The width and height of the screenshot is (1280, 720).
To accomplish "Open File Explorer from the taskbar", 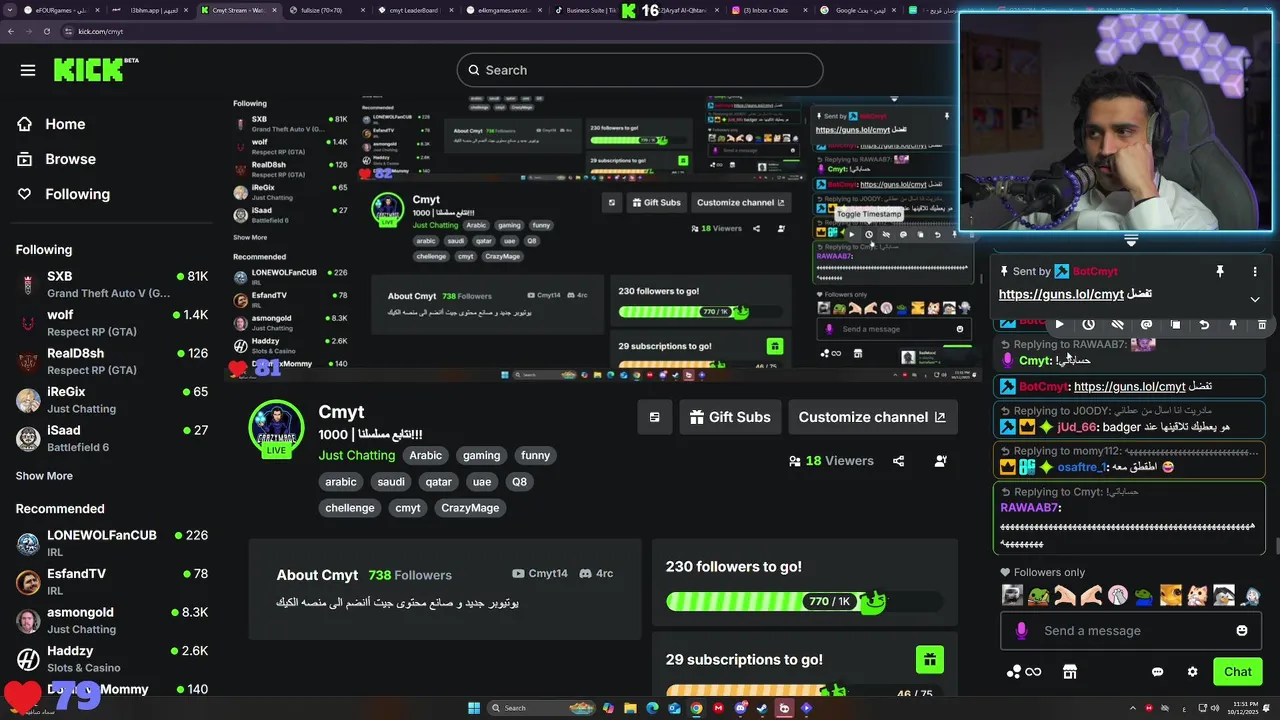I will (630, 708).
